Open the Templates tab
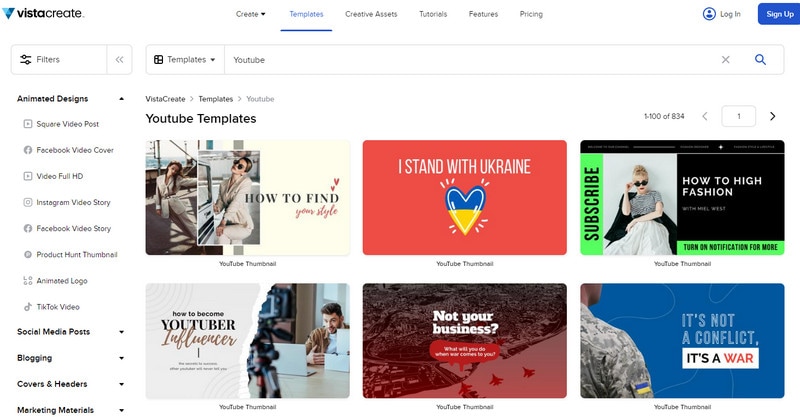Screen dimensions: 800x417 coord(306,14)
